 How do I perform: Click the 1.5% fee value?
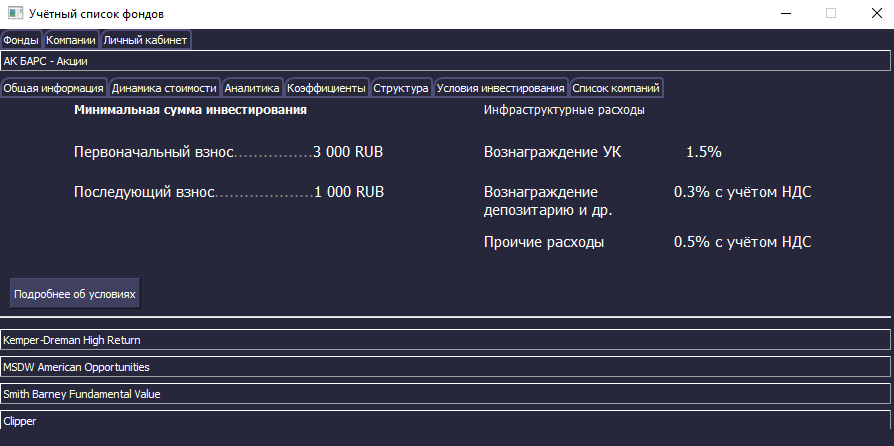click(x=704, y=152)
